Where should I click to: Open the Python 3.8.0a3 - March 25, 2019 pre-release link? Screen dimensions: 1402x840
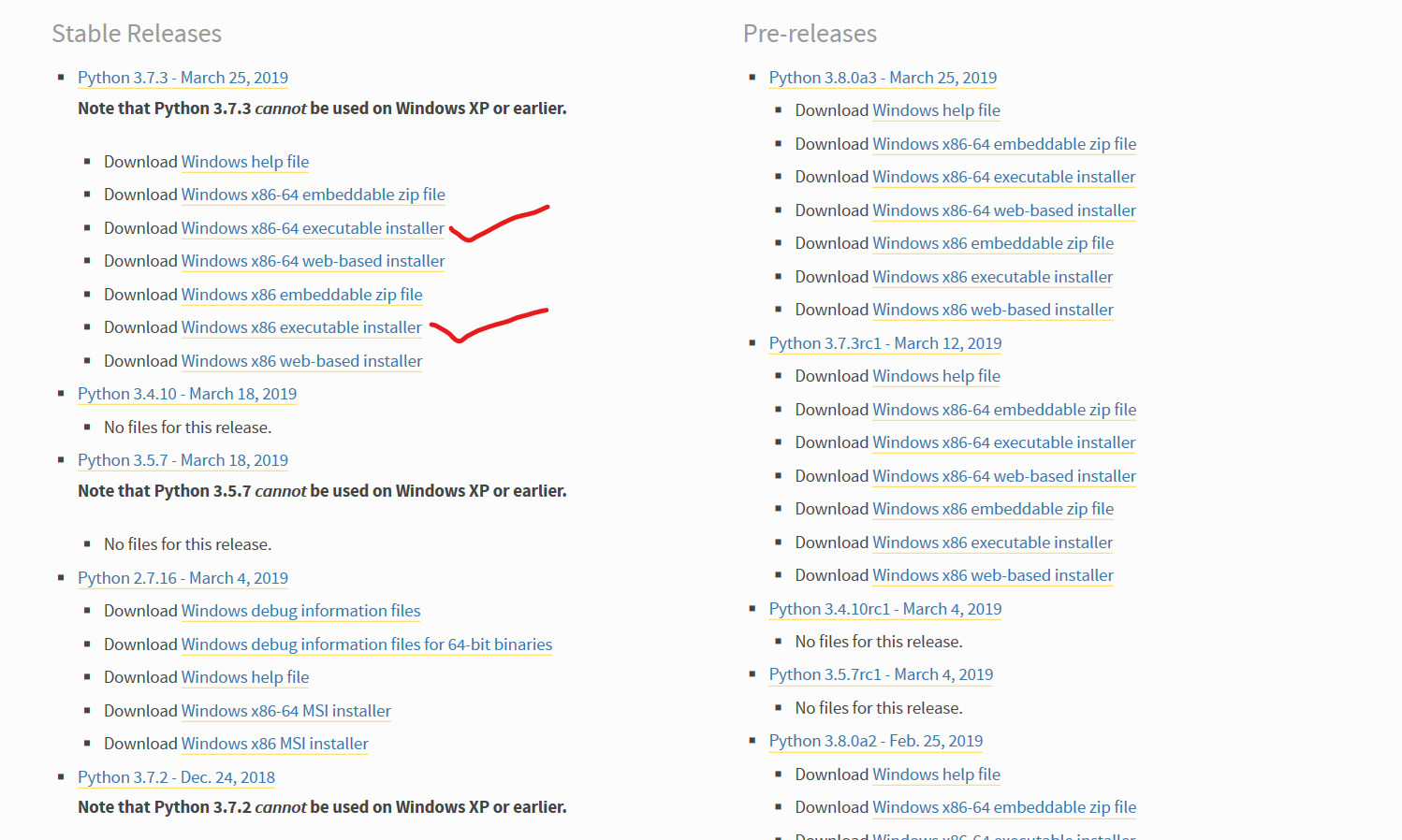(x=883, y=78)
